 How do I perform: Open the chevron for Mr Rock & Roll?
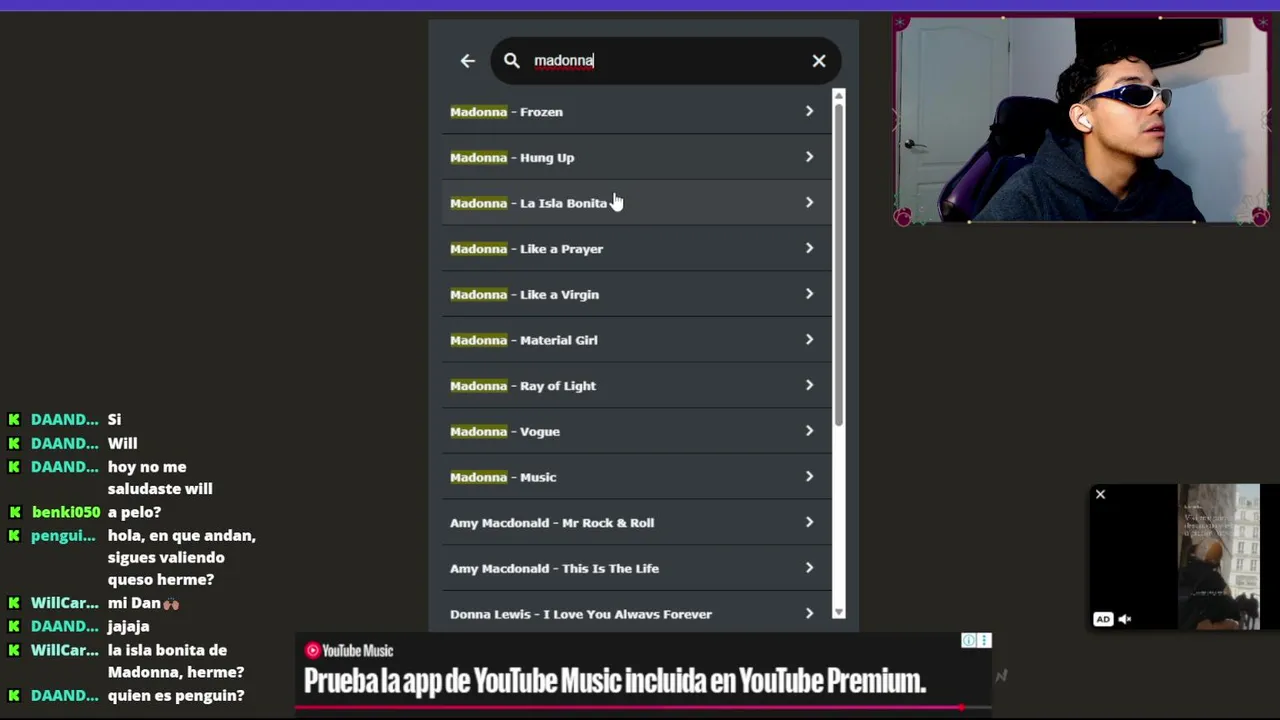(x=809, y=522)
